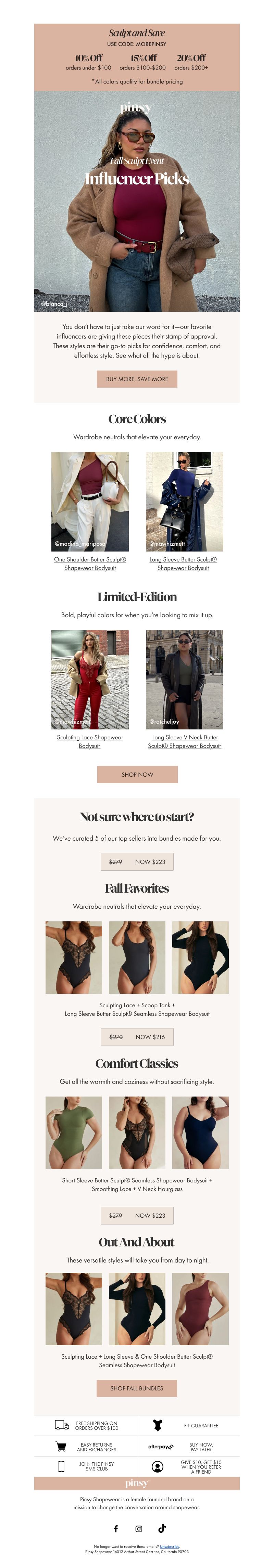Select the Fall Favorites $279 now $223 price
This screenshot has width=274, height=1568.
click(137, 861)
